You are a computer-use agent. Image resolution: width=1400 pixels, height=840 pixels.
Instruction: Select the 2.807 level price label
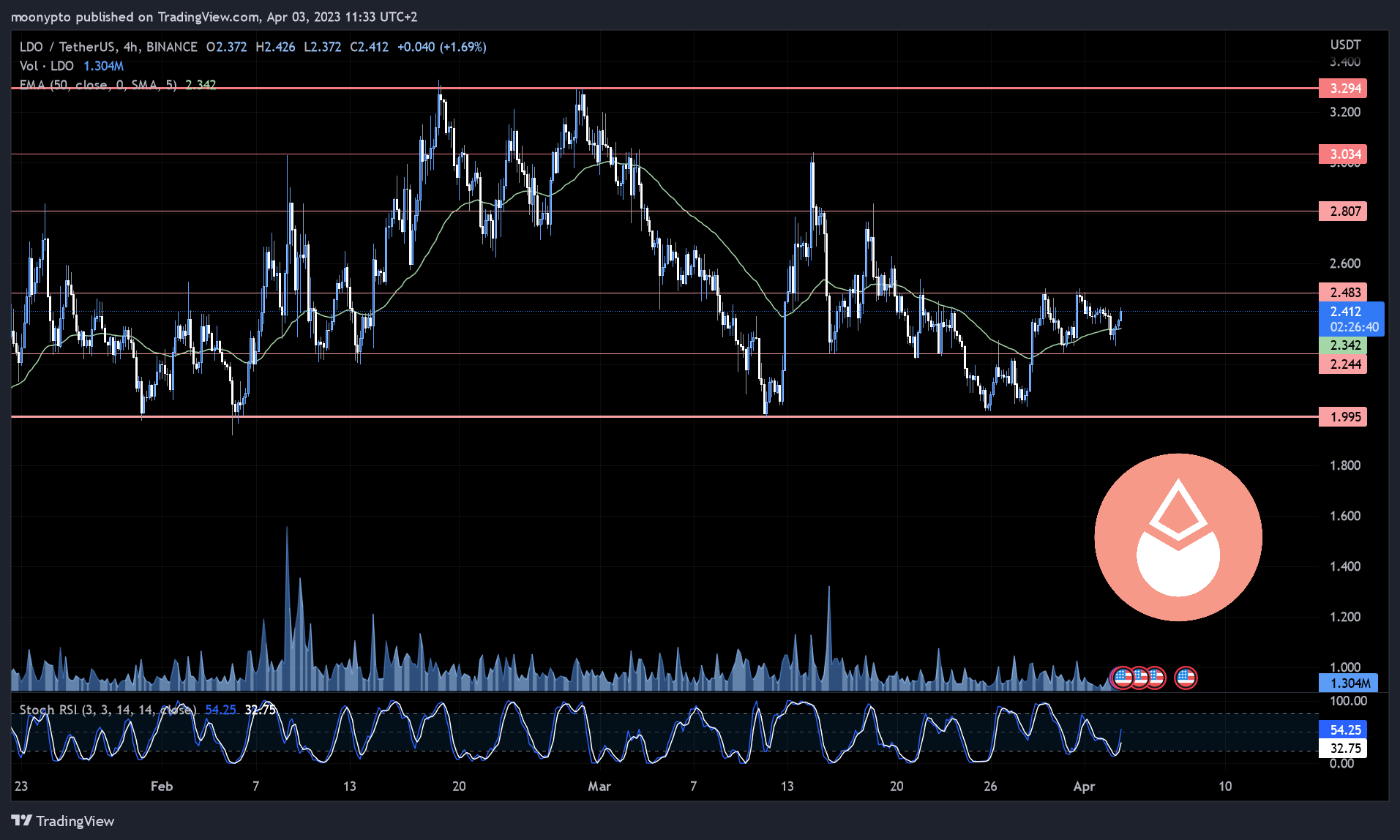(x=1343, y=211)
